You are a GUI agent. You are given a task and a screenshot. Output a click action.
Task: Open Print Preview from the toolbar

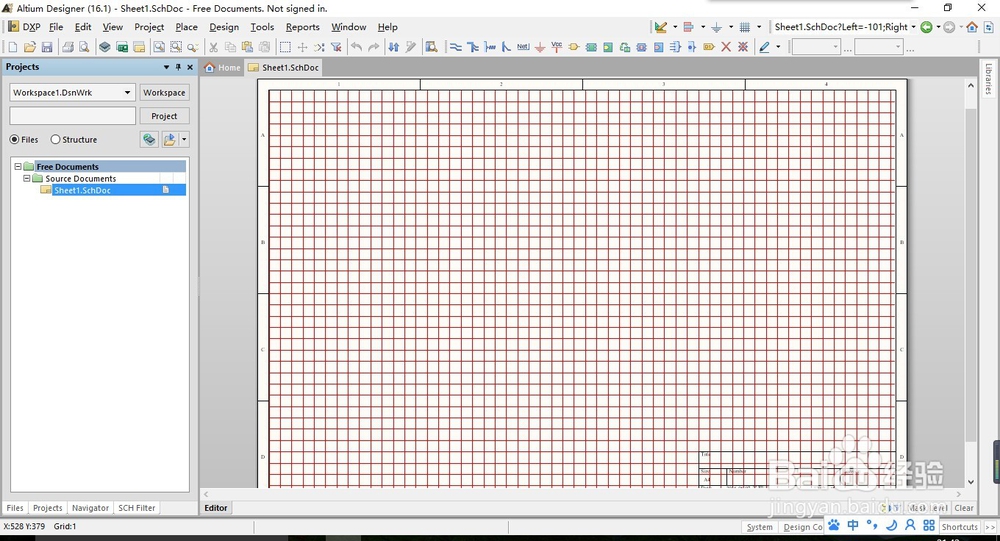[84, 47]
